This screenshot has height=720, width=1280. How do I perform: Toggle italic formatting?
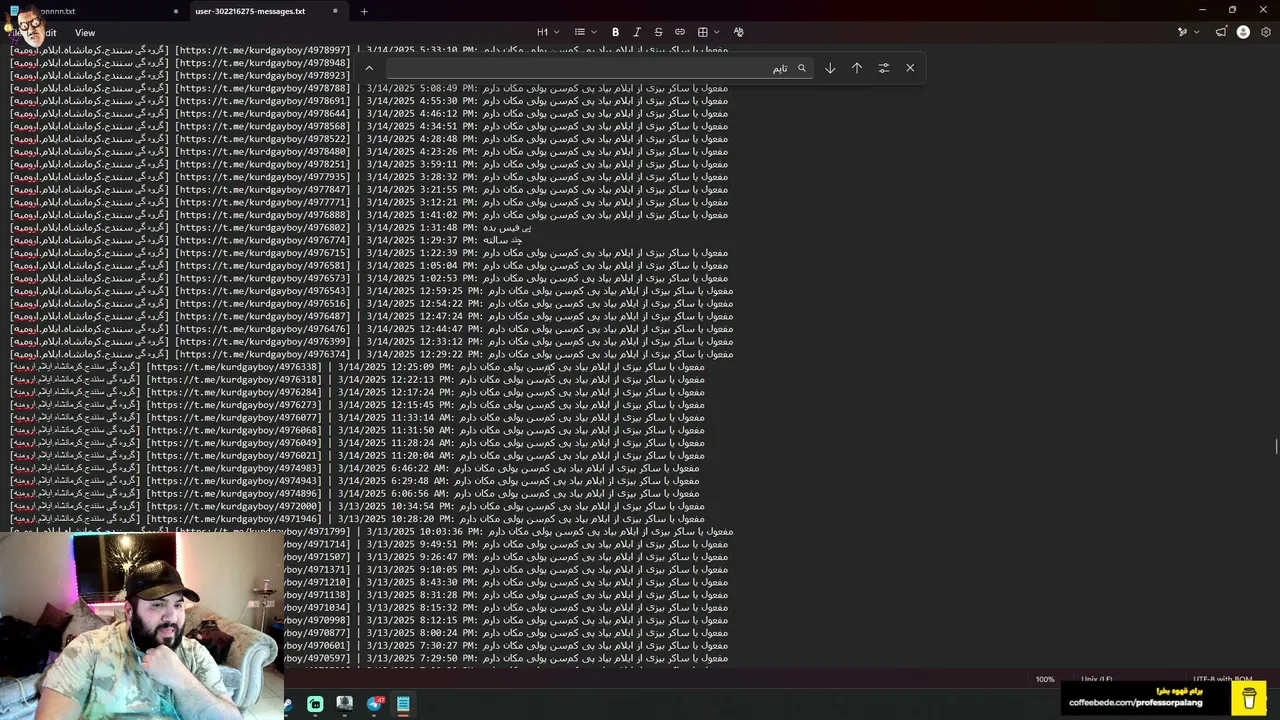[637, 32]
